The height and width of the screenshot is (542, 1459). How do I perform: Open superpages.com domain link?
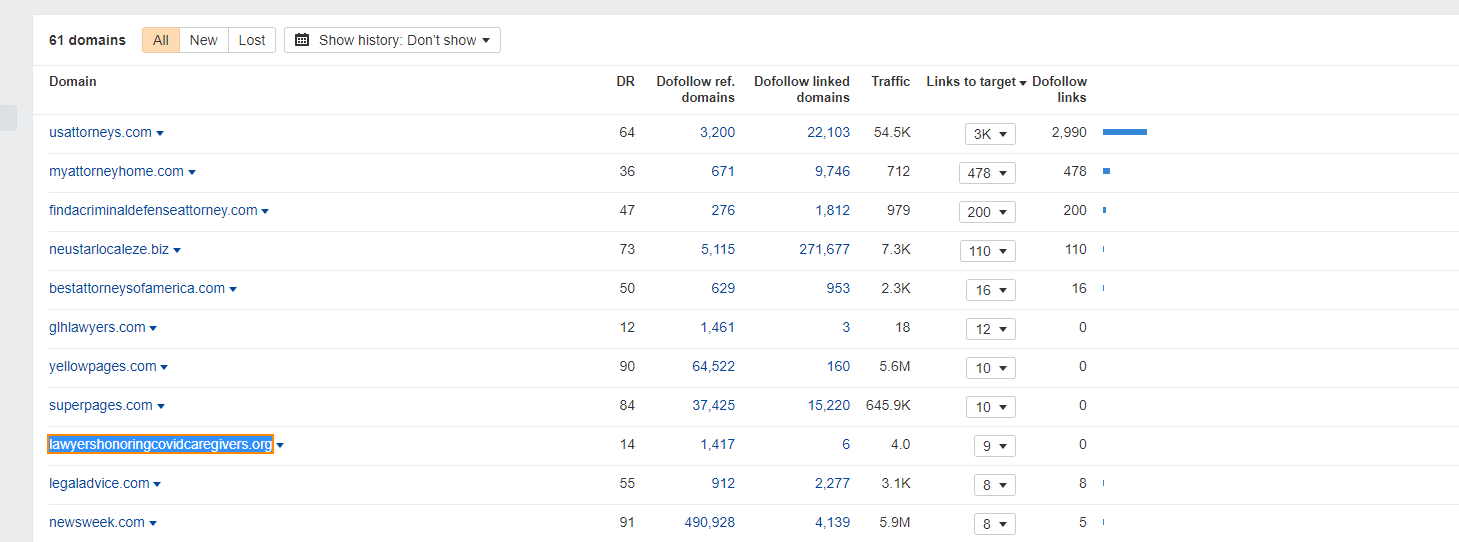click(x=101, y=405)
